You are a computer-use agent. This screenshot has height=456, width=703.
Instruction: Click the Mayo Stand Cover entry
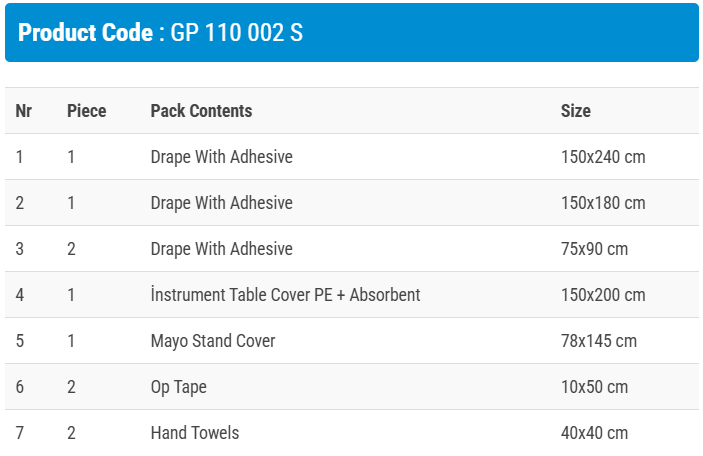click(213, 341)
